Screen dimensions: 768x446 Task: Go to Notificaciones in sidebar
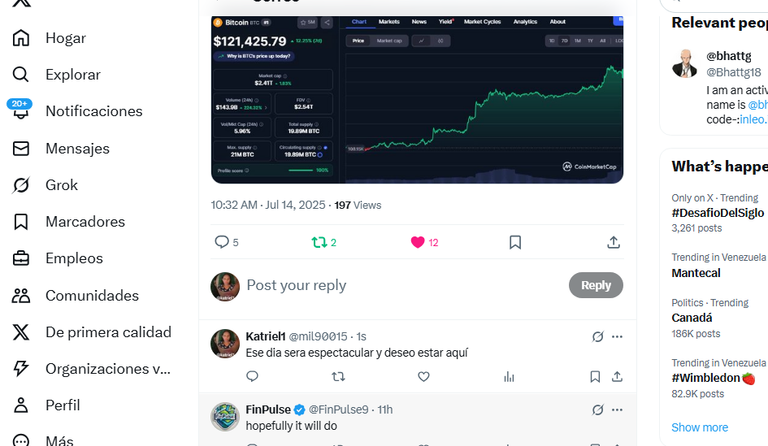[x=77, y=111]
